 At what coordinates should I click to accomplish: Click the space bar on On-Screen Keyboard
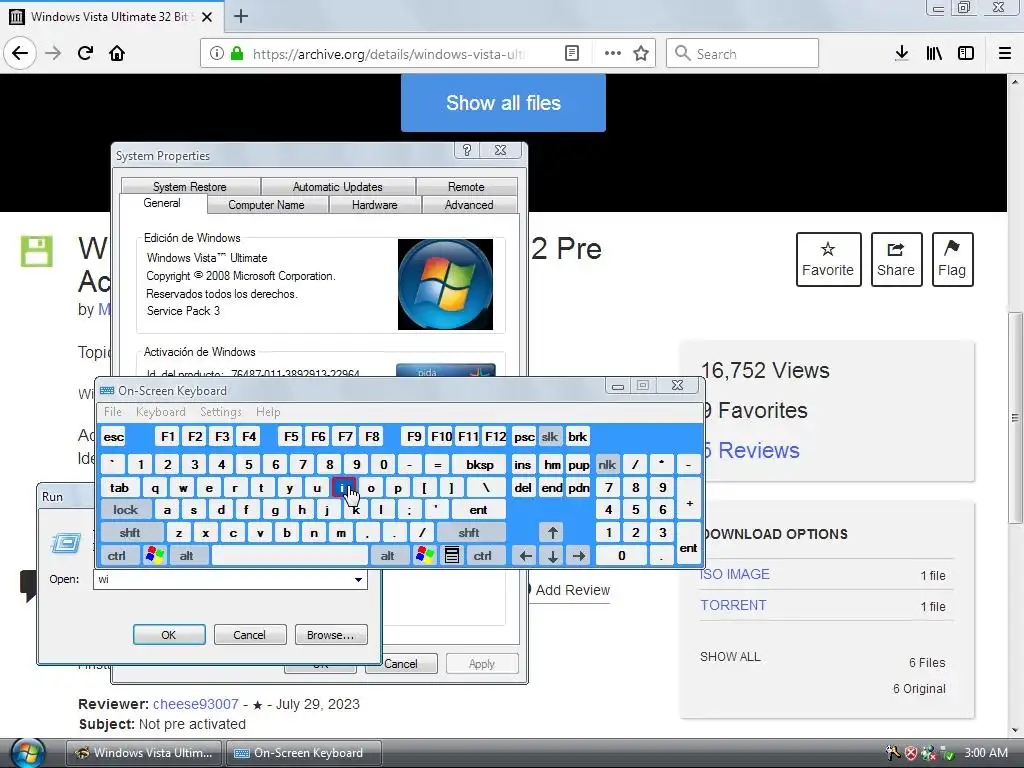(x=290, y=556)
